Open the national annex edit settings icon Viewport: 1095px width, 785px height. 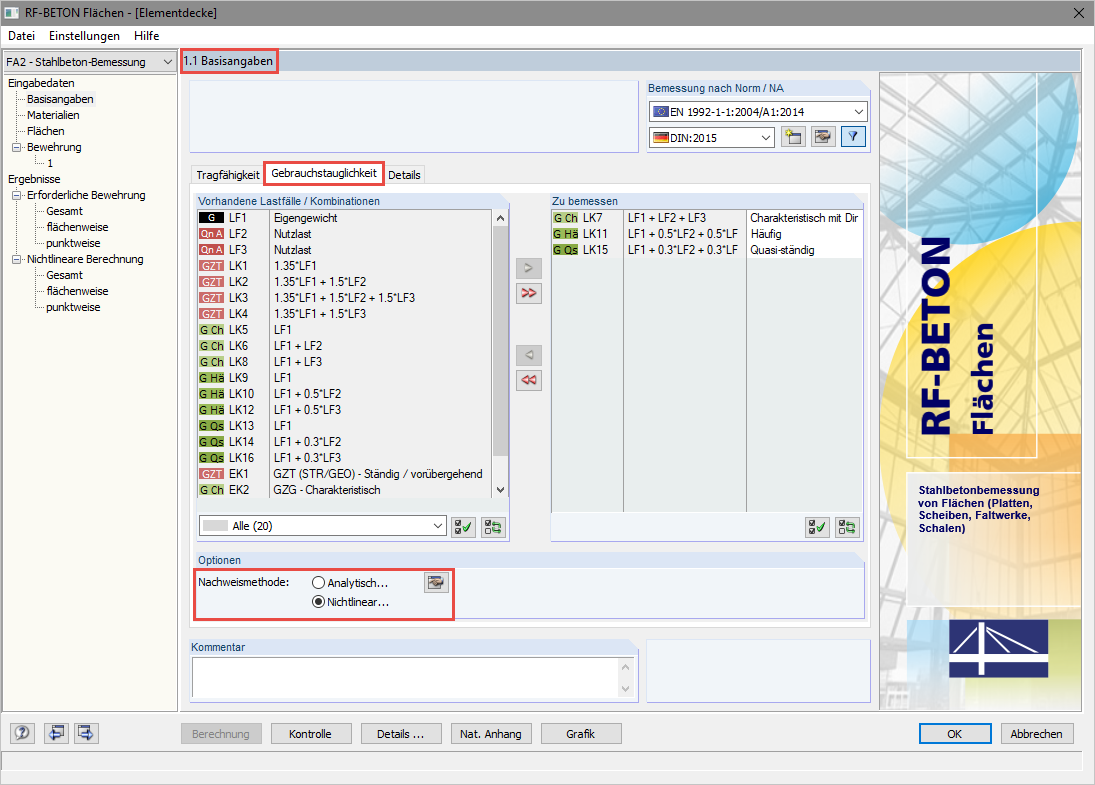[x=823, y=137]
